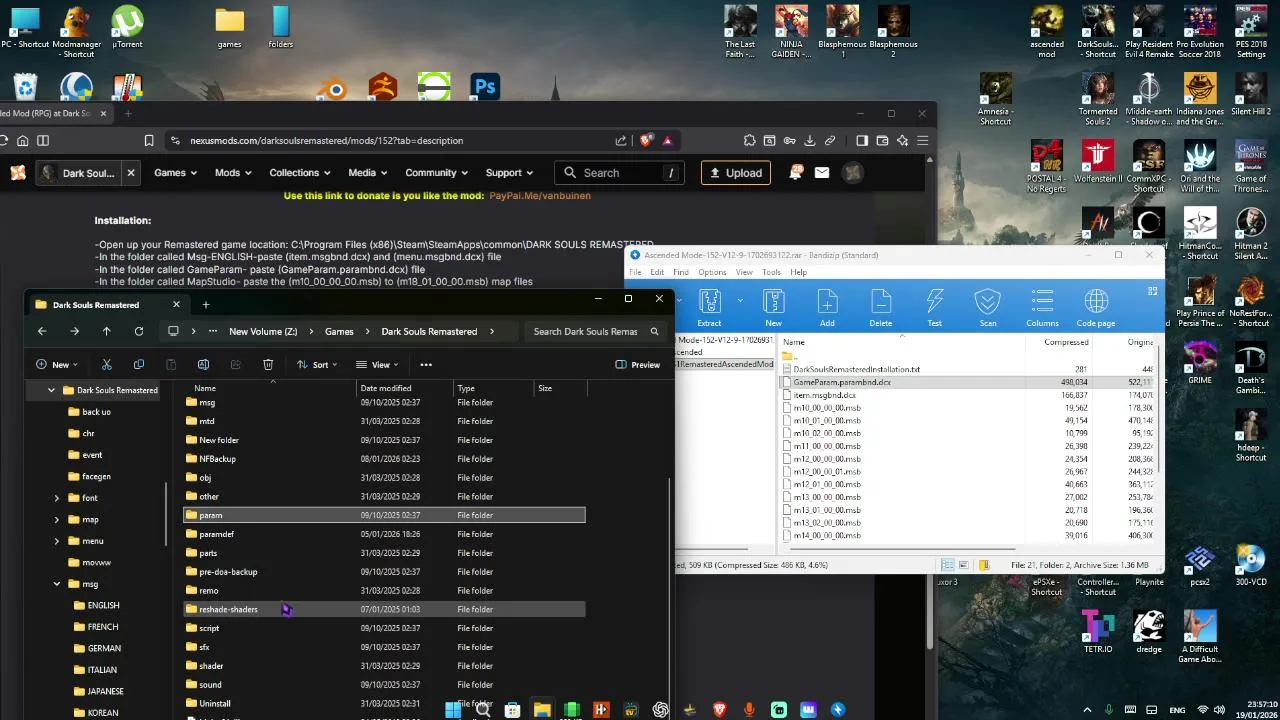Open File menu in Bandizip
The image size is (1280, 720).
(x=635, y=272)
